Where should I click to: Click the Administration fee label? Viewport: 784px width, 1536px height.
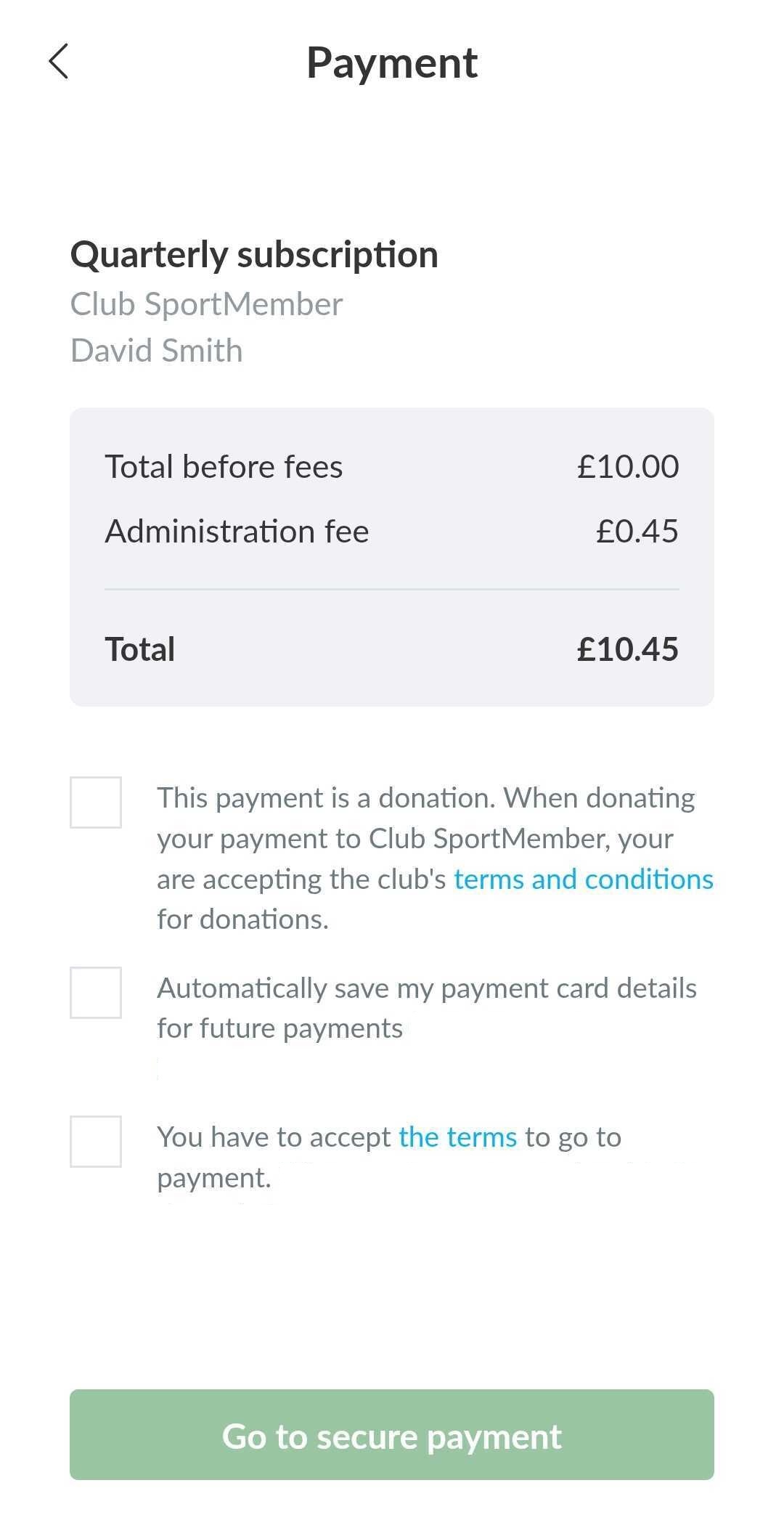[x=237, y=532]
